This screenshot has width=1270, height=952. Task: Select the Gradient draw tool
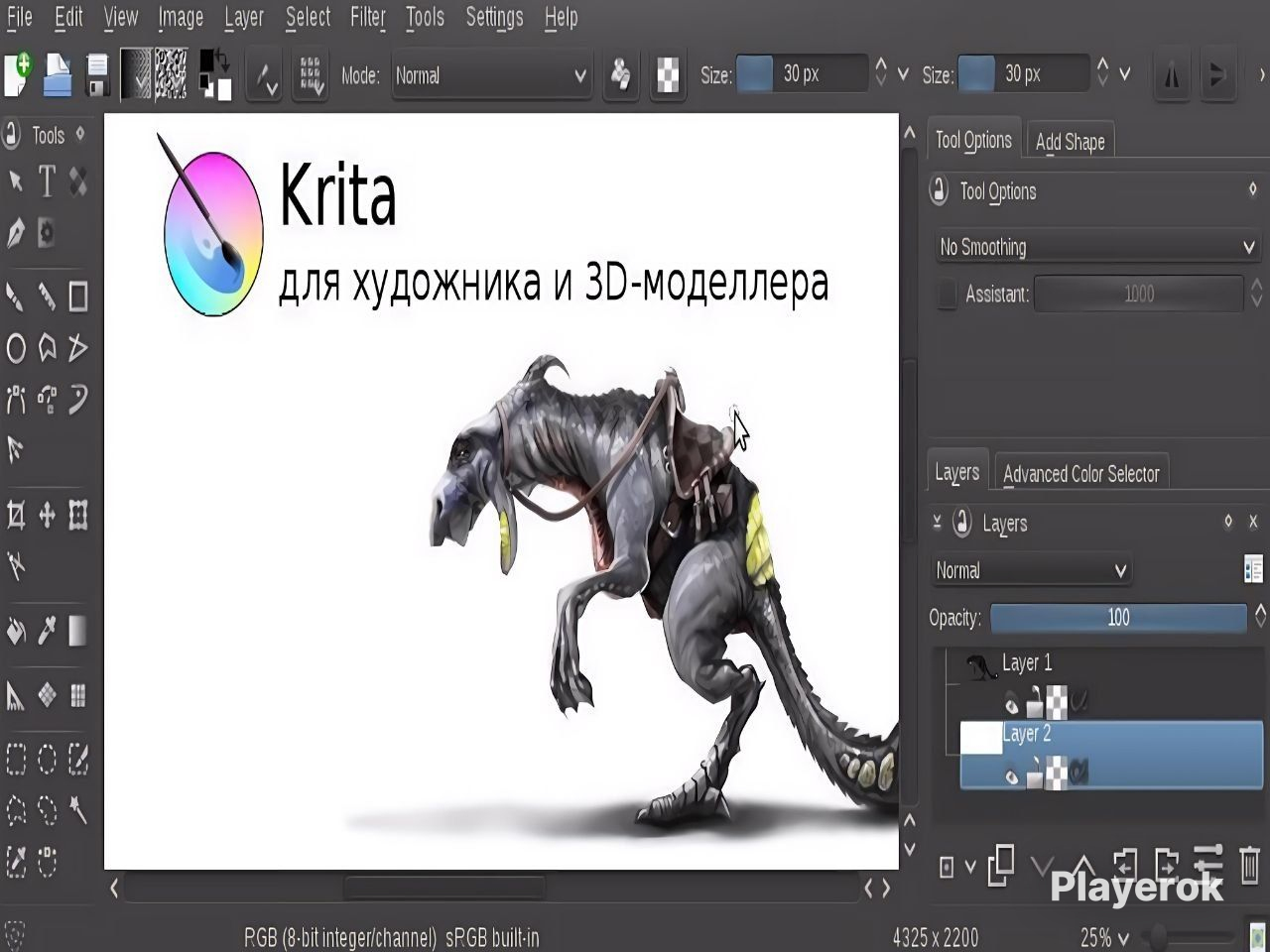pos(77,631)
